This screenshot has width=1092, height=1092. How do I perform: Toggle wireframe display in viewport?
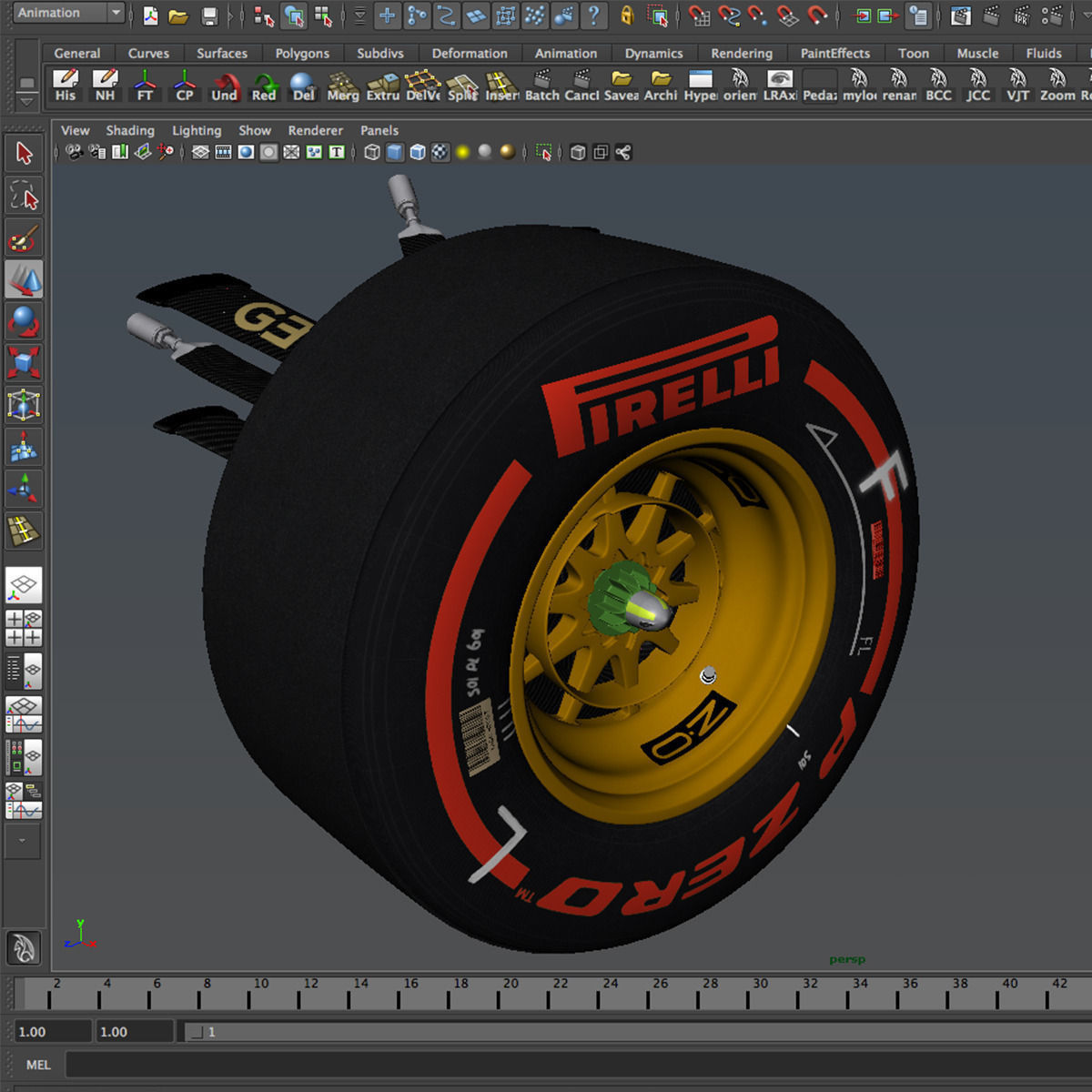tap(372, 153)
